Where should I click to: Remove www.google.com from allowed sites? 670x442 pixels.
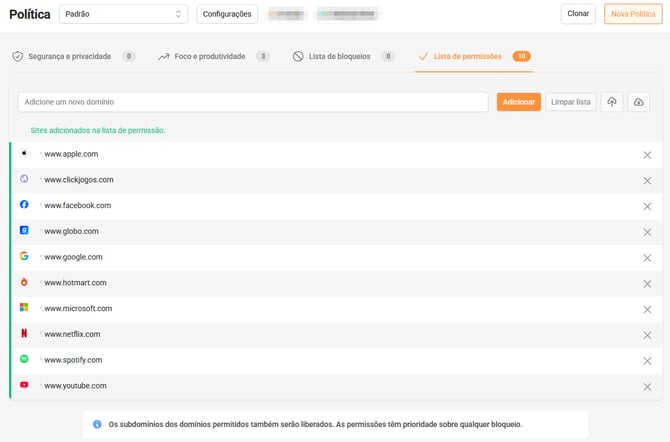pos(647,258)
